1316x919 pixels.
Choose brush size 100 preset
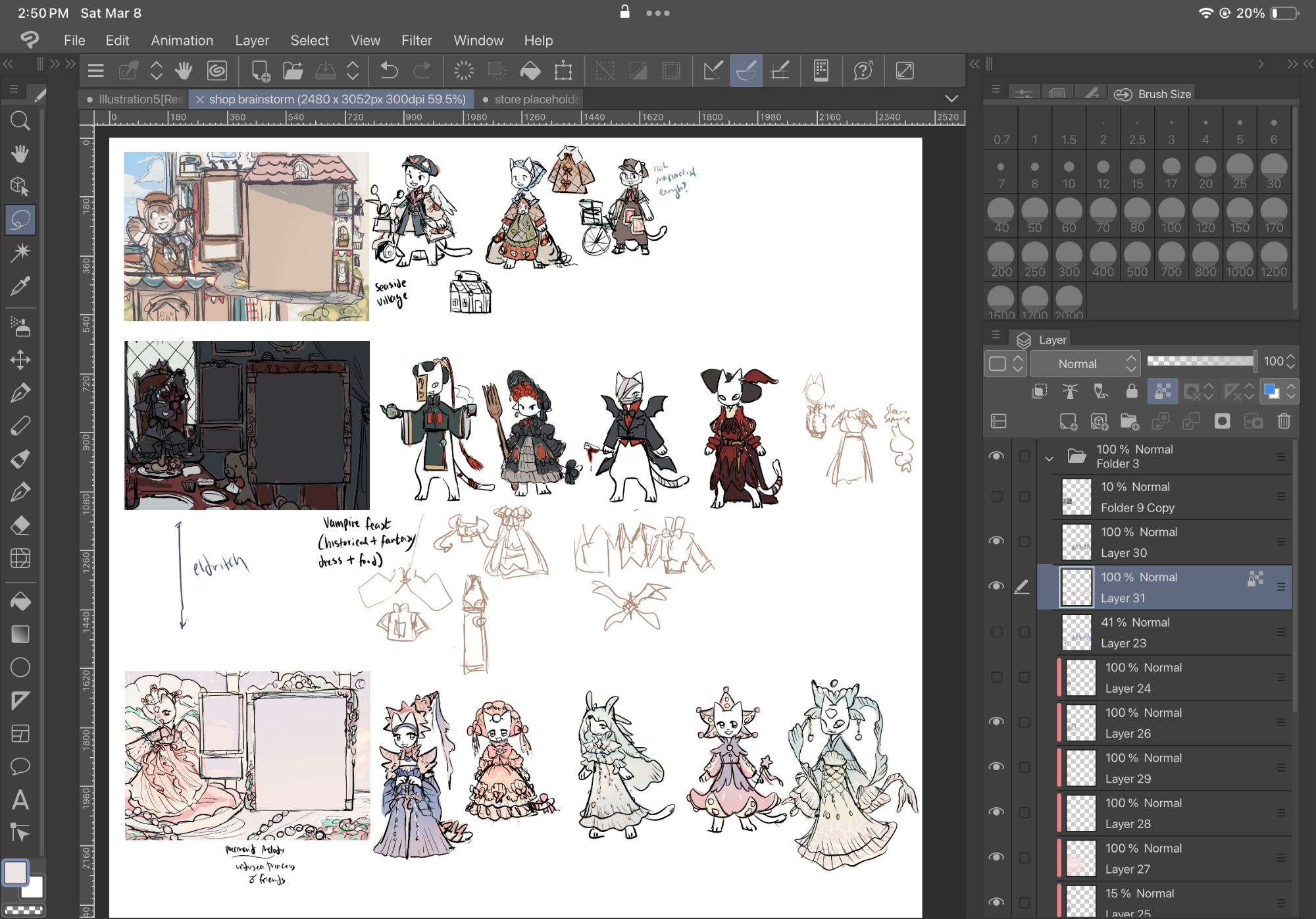(1171, 215)
